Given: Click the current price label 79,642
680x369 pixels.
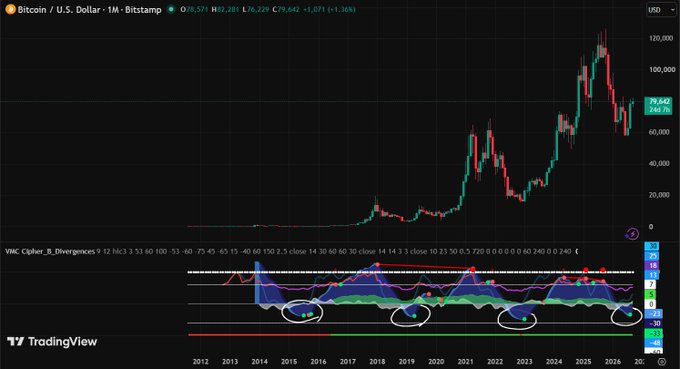Looking at the screenshot, I should coord(659,105).
